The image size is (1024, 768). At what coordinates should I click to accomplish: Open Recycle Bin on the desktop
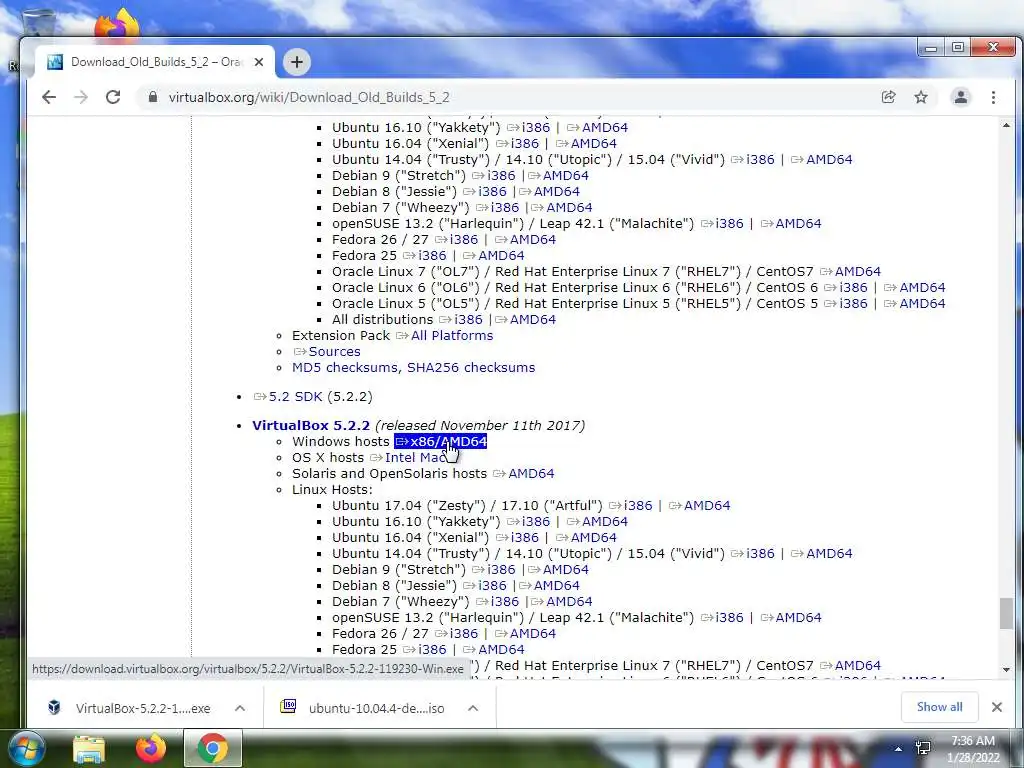(38, 25)
